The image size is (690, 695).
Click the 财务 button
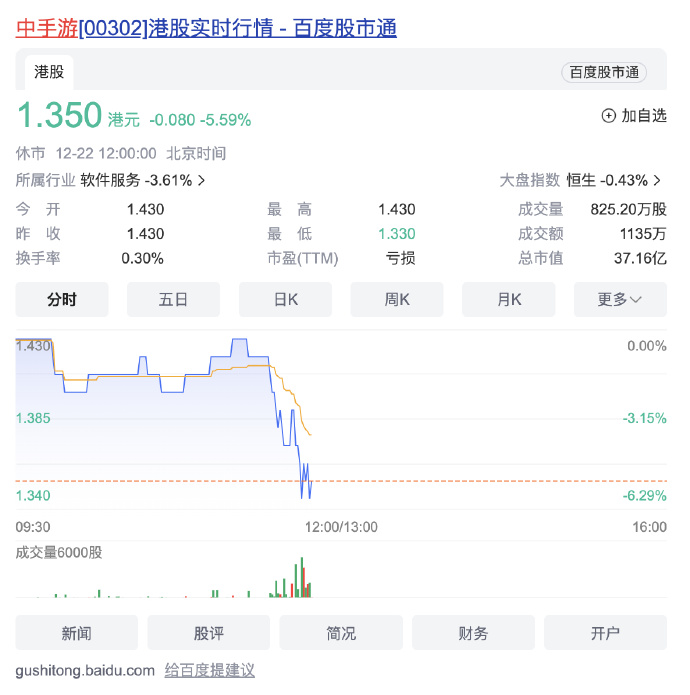tap(473, 633)
